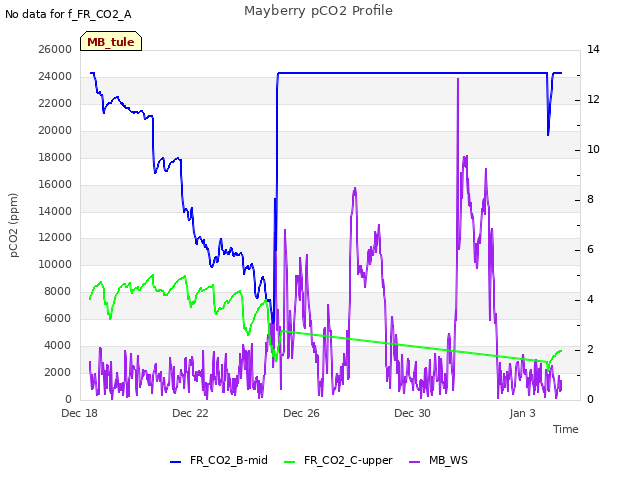Click the 4000 left axis value
This screenshot has height=480, width=640.
tap(58, 345)
